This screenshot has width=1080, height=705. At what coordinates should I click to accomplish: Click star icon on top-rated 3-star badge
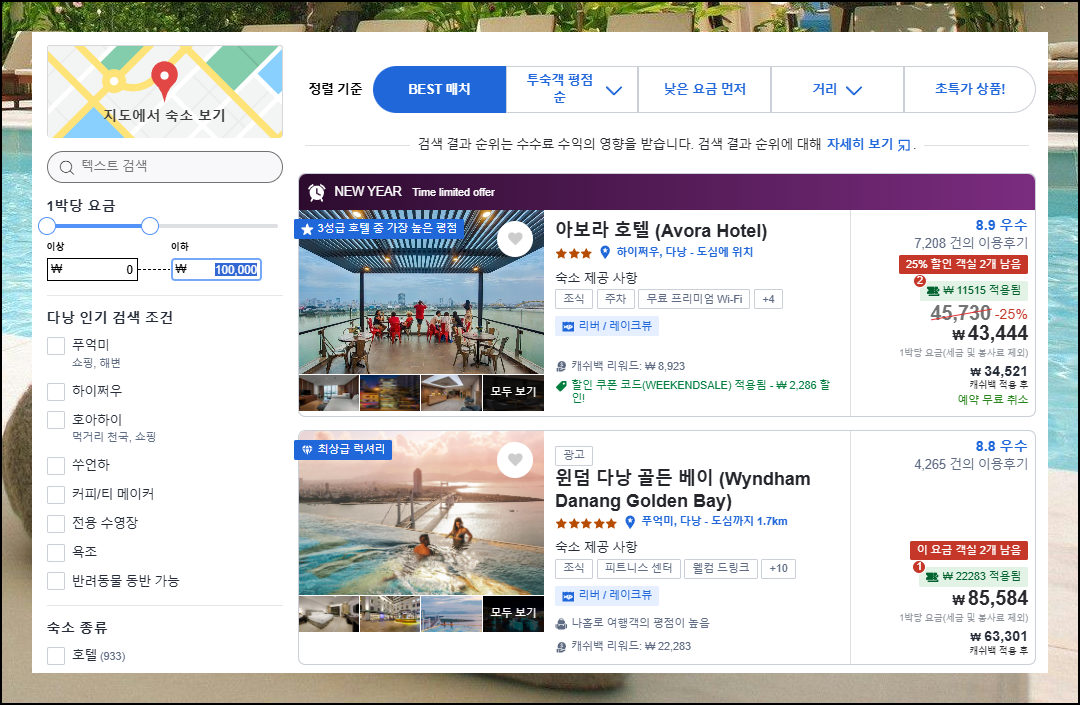307,229
